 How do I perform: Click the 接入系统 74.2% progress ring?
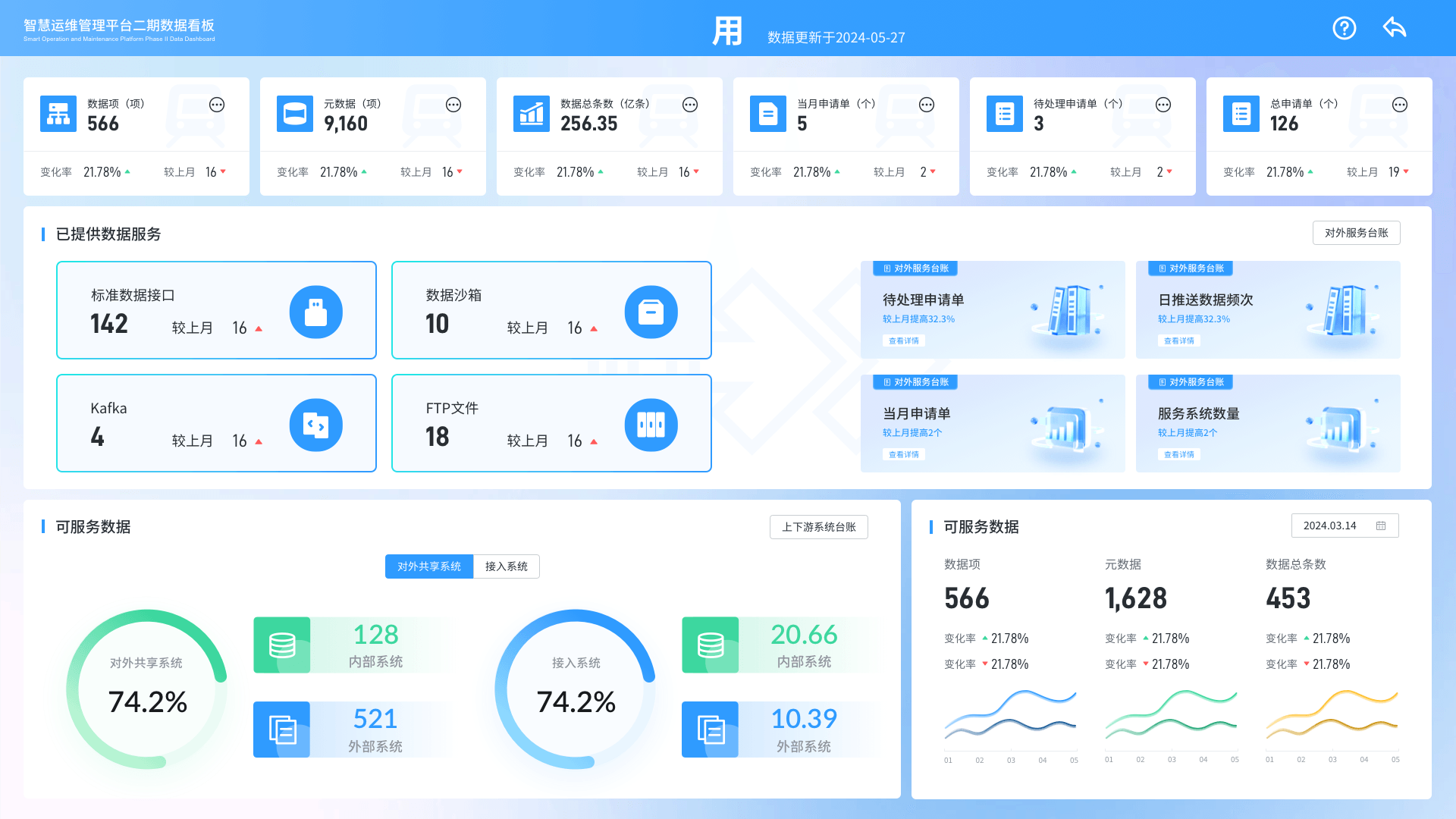[576, 689]
